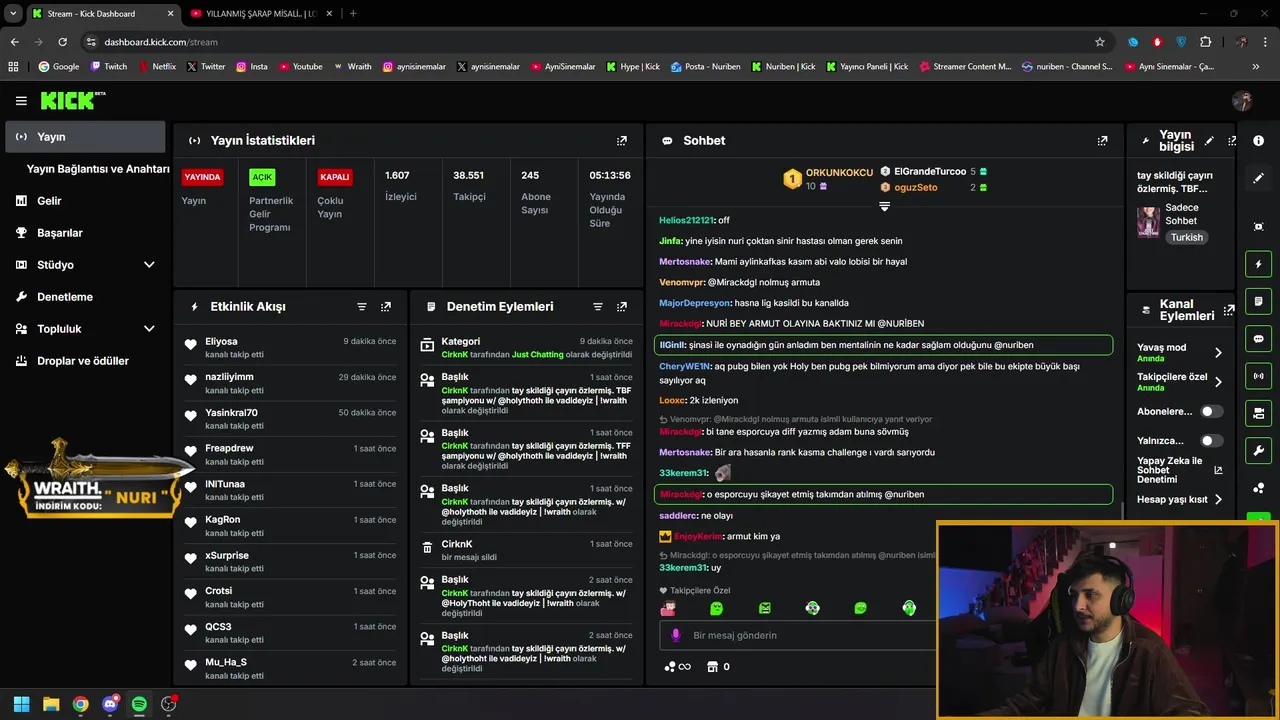Click the focus frame icon in right toolbar
1280x720 pixels.
coord(1259,227)
